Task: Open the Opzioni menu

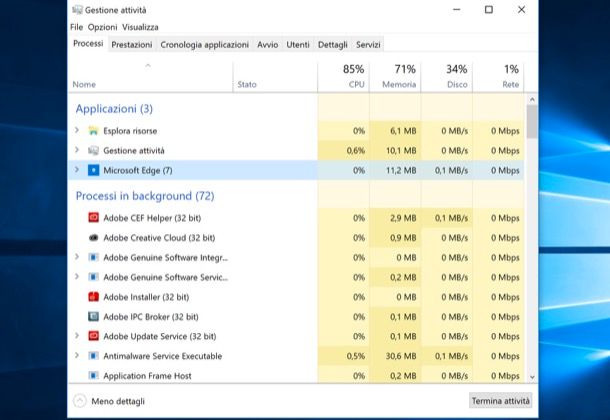Action: click(102, 27)
